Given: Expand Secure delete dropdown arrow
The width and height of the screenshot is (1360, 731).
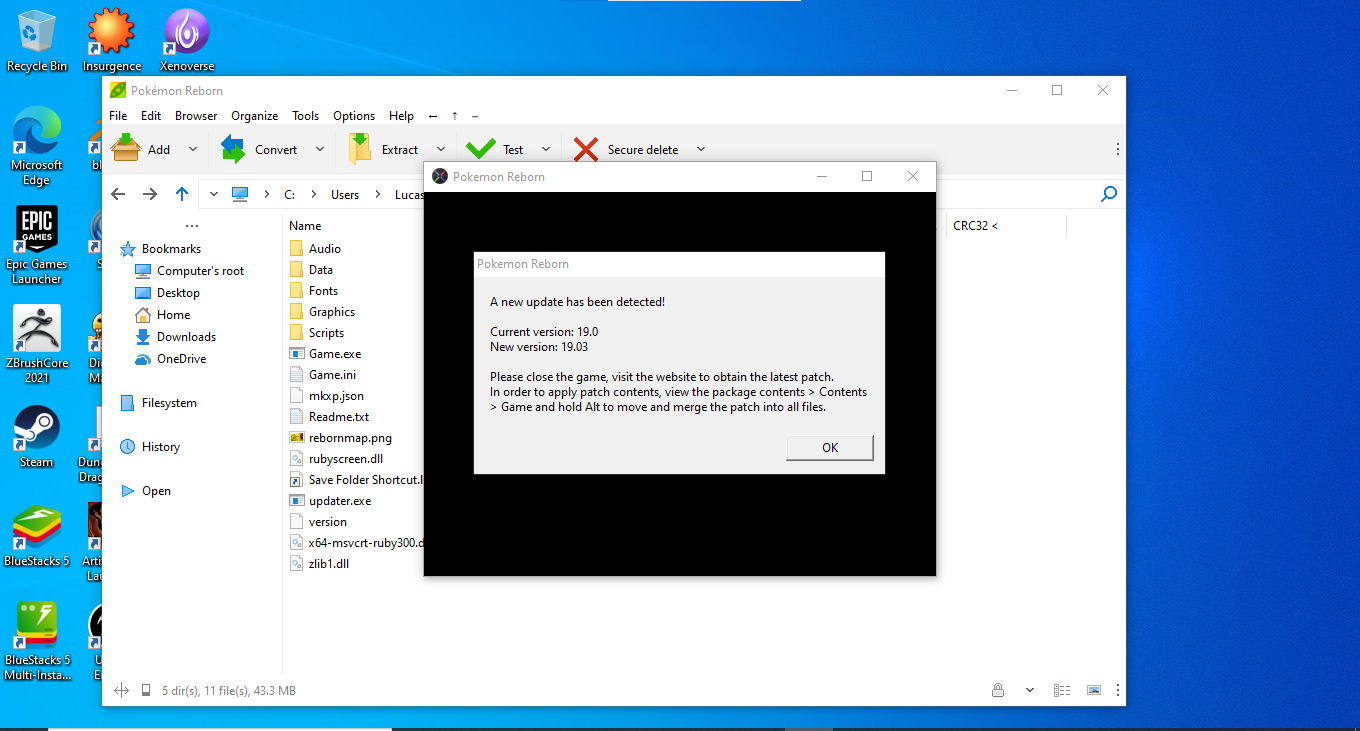Looking at the screenshot, I should [700, 149].
